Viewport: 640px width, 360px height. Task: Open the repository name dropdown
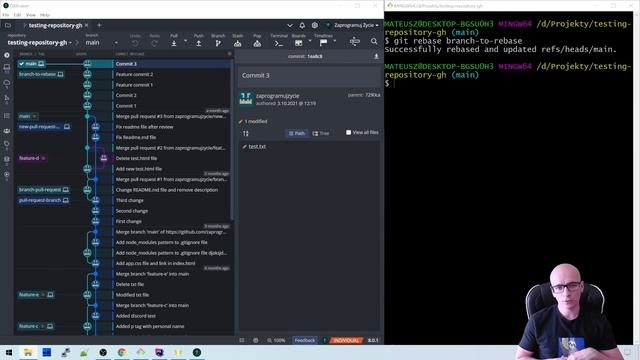[x=40, y=42]
